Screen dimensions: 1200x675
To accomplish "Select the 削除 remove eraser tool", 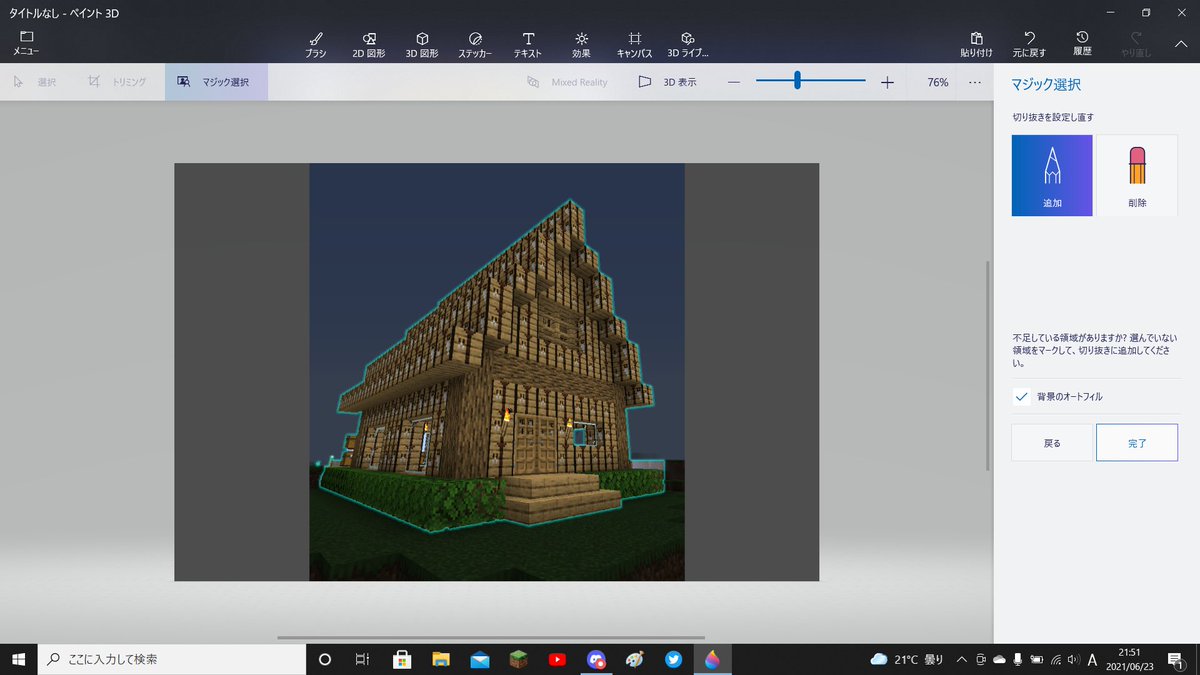I will (1137, 175).
